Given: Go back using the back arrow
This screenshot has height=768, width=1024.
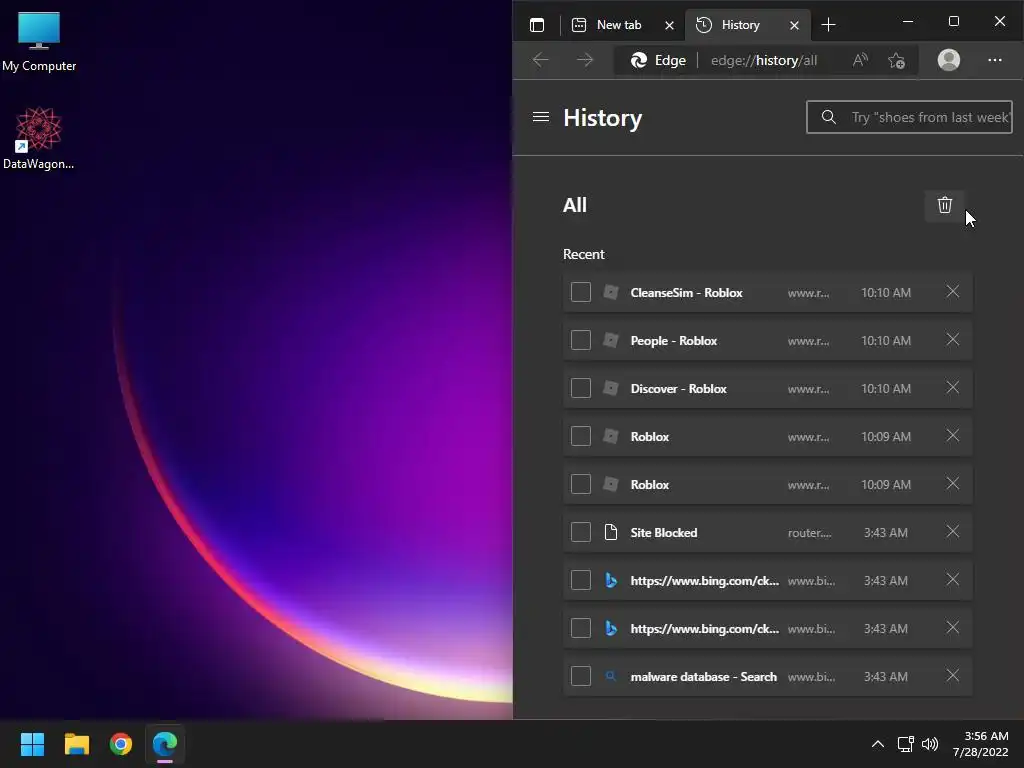Looking at the screenshot, I should (x=541, y=60).
